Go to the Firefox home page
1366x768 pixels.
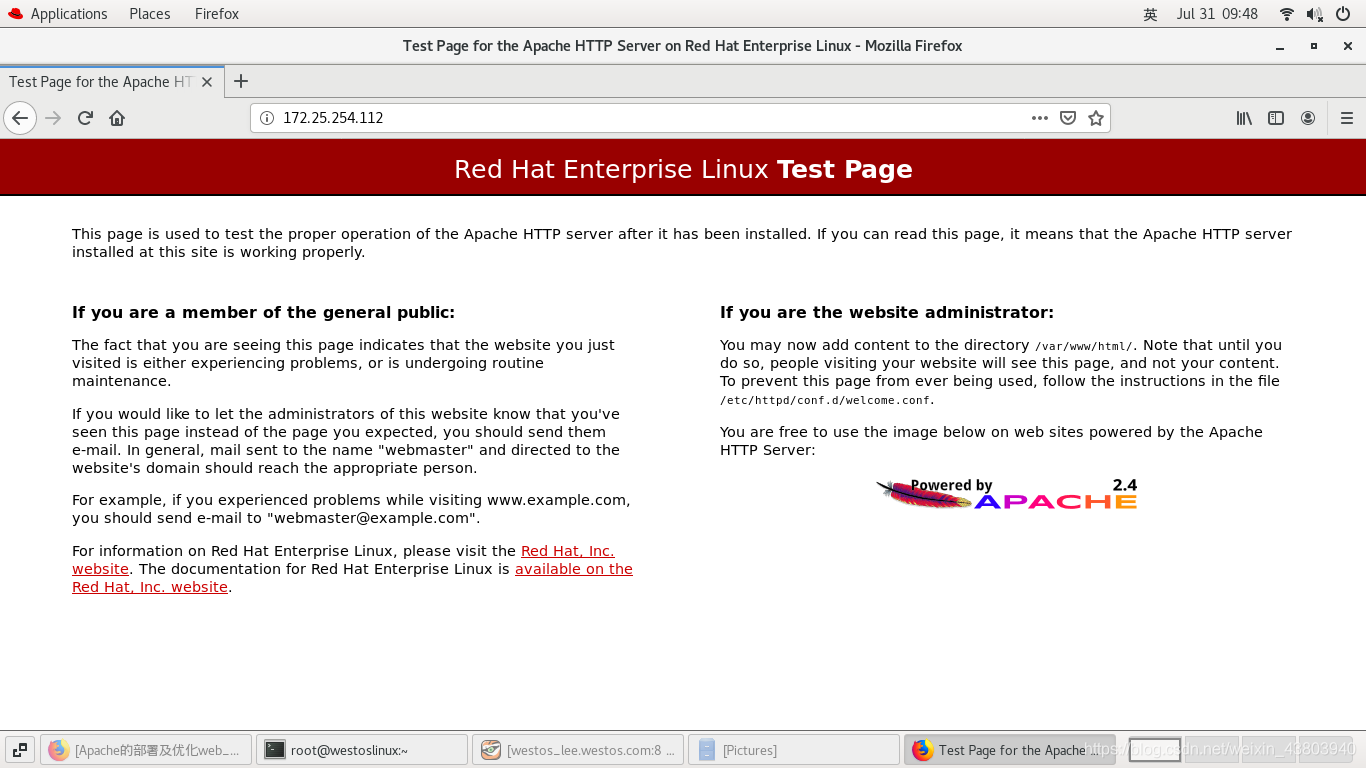pyautogui.click(x=117, y=118)
